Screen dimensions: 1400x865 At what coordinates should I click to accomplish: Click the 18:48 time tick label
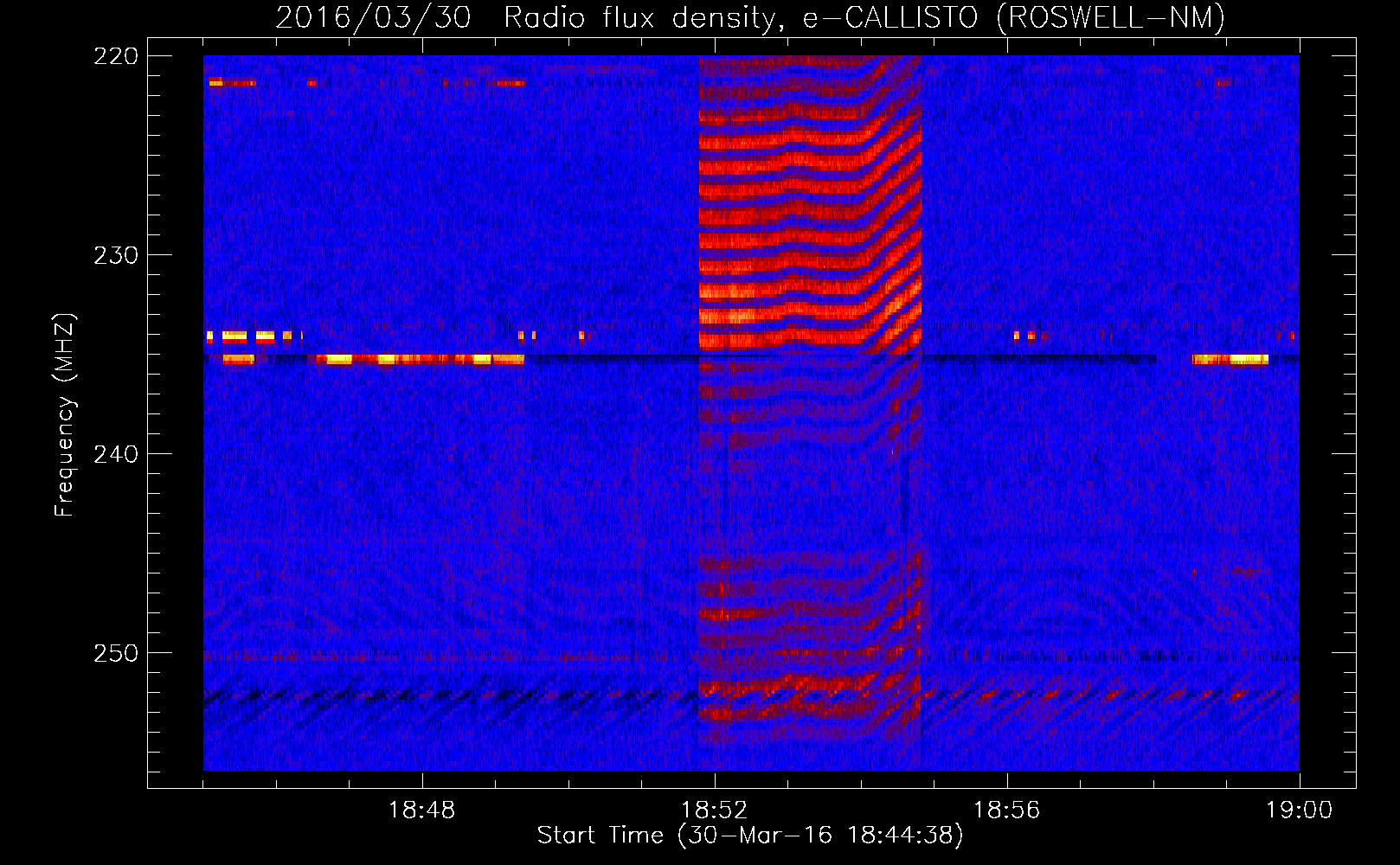tap(422, 811)
